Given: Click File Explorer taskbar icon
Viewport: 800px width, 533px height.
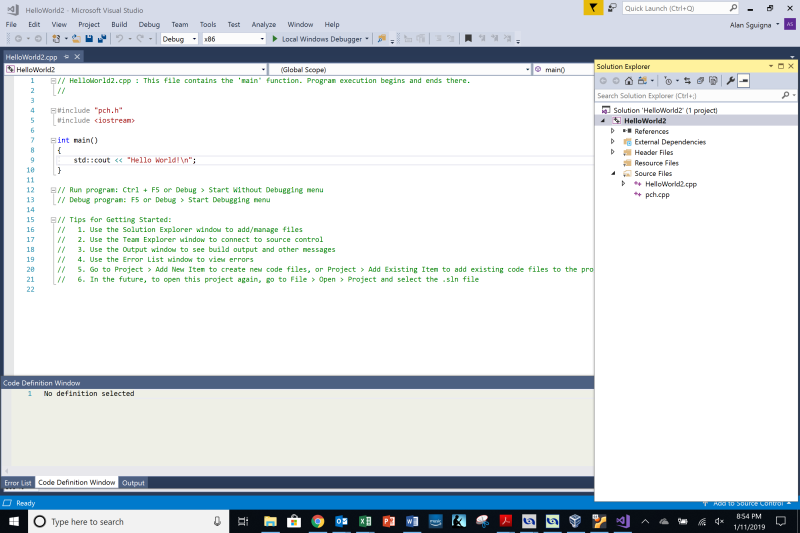Looking at the screenshot, I should [270, 521].
